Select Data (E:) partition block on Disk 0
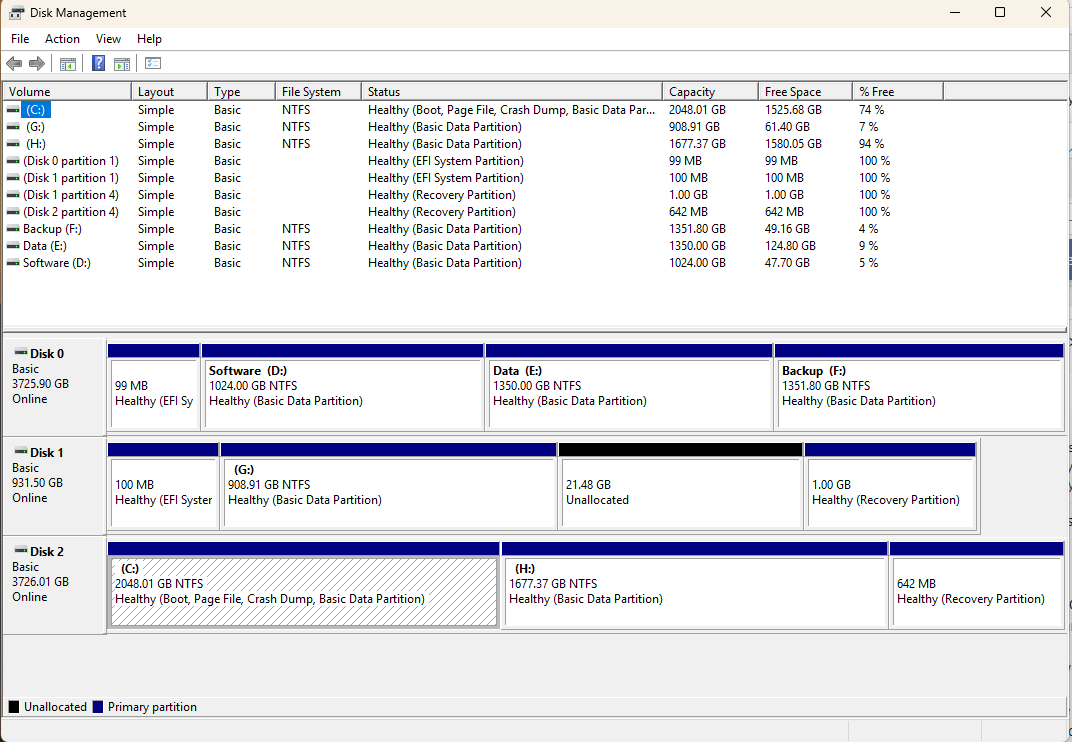The image size is (1072, 742). tap(629, 387)
